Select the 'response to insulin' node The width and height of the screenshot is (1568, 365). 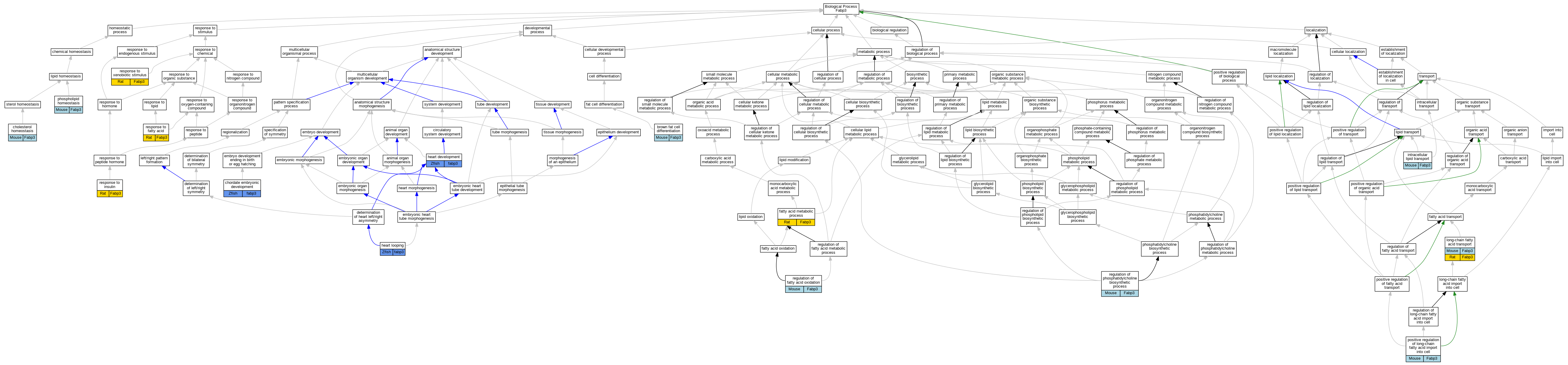point(110,188)
